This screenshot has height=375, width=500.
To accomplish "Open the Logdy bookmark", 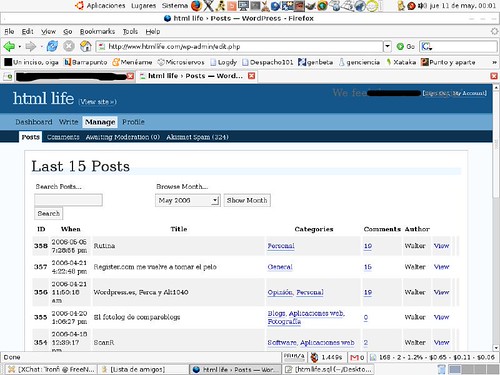I will pyautogui.click(x=224, y=62).
